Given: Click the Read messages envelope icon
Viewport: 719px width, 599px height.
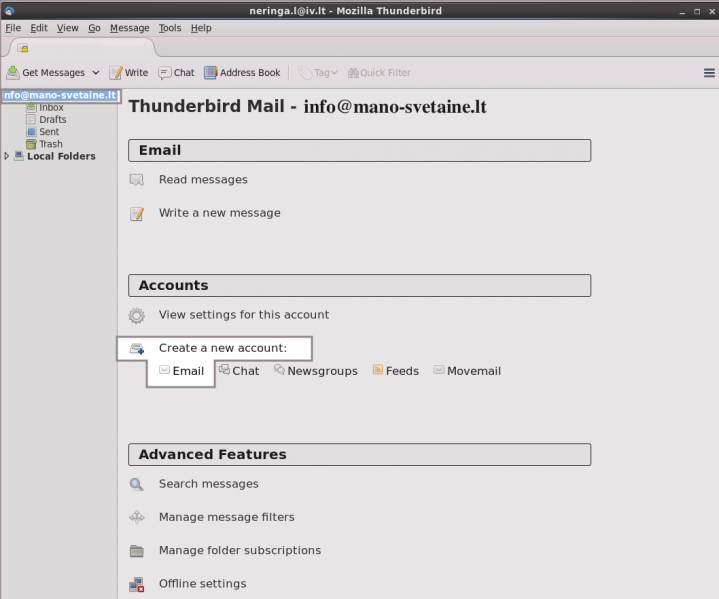Looking at the screenshot, I should [x=137, y=179].
